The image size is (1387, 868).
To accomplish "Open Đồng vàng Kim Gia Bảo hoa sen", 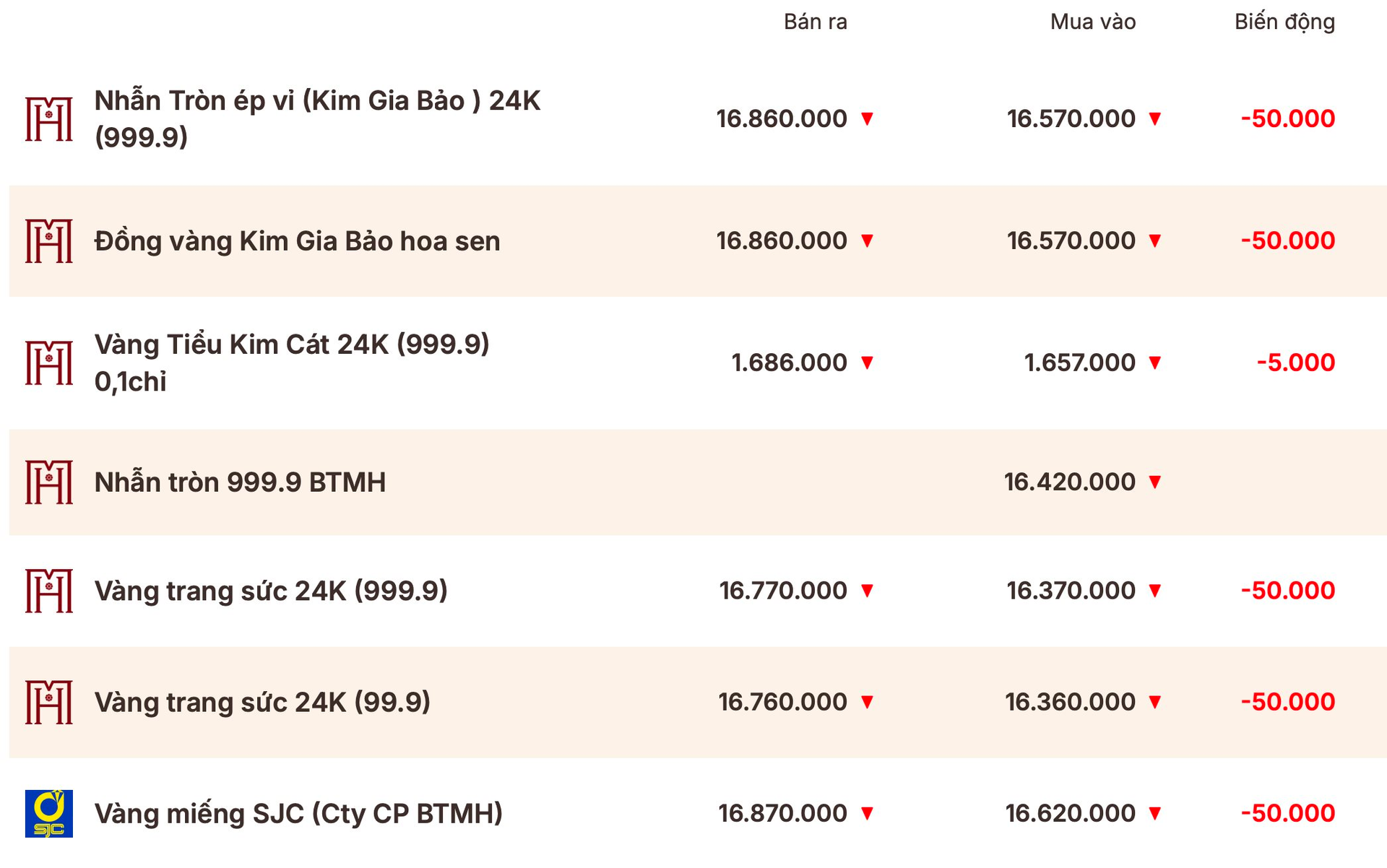I will coord(297,240).
